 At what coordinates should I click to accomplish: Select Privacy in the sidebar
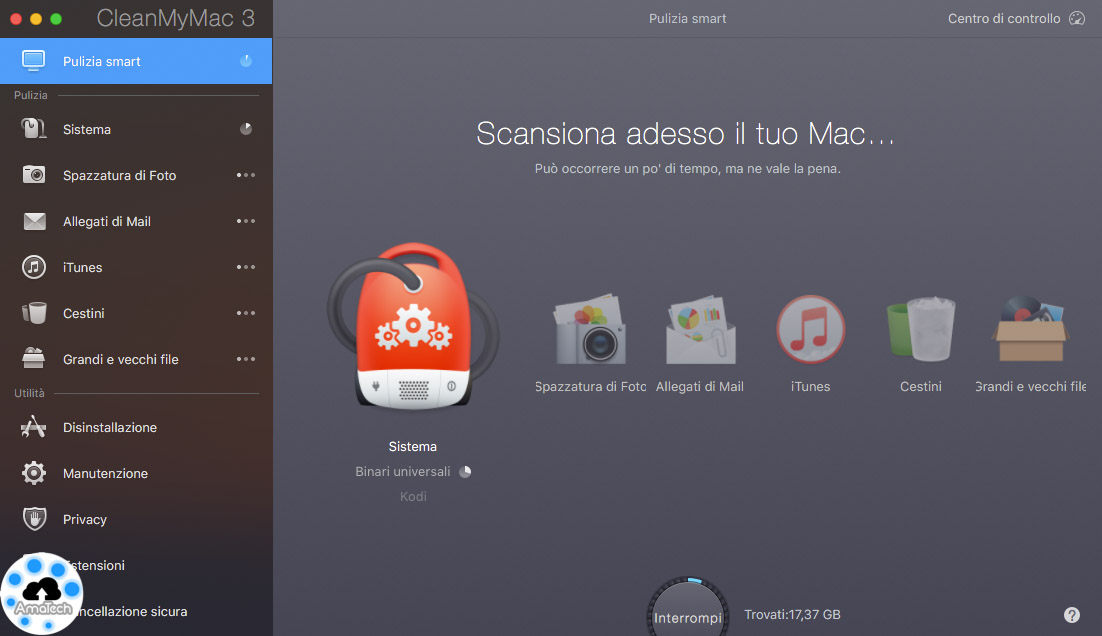pyautogui.click(x=85, y=519)
